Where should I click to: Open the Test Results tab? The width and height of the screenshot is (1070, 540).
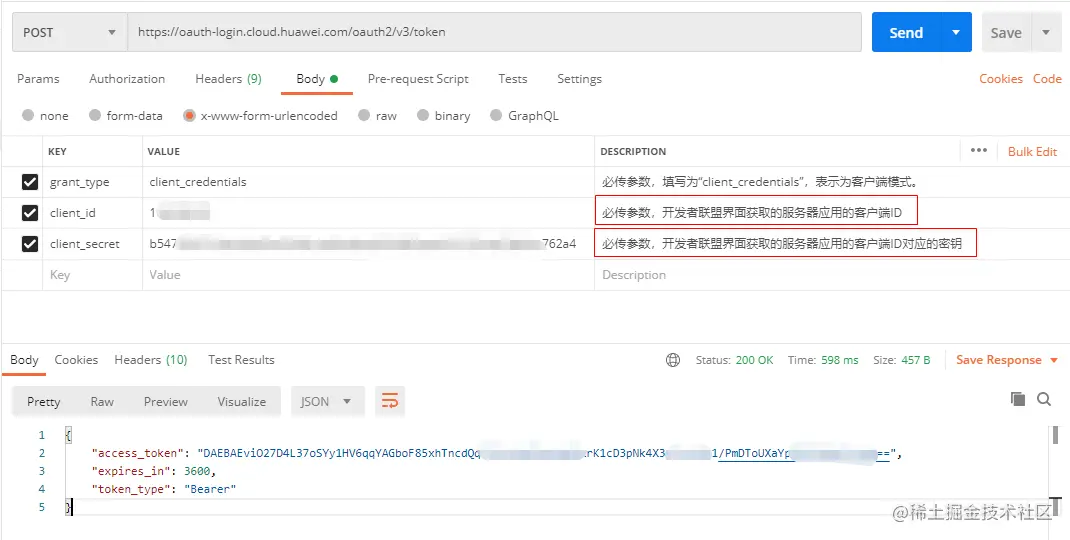(x=241, y=360)
